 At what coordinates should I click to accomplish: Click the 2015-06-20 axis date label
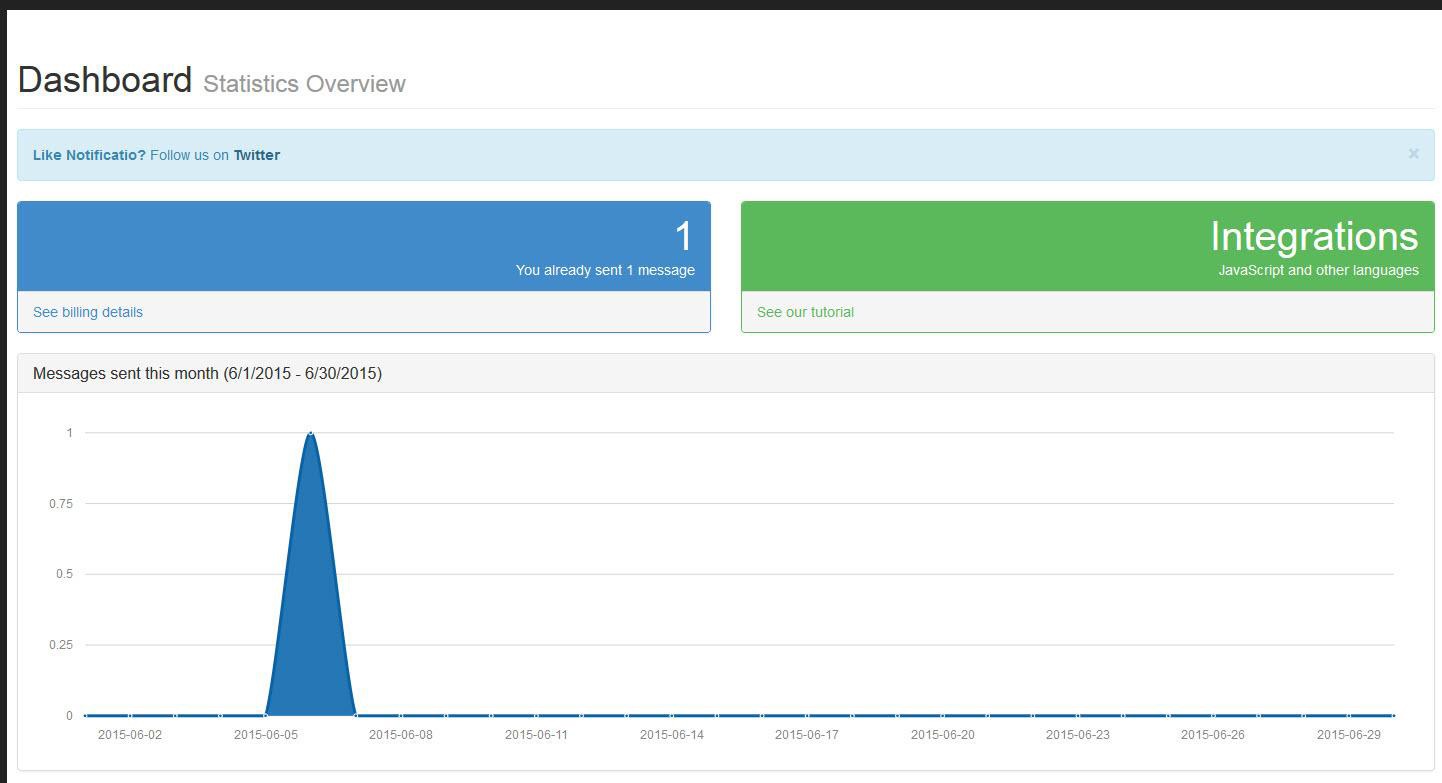click(942, 735)
